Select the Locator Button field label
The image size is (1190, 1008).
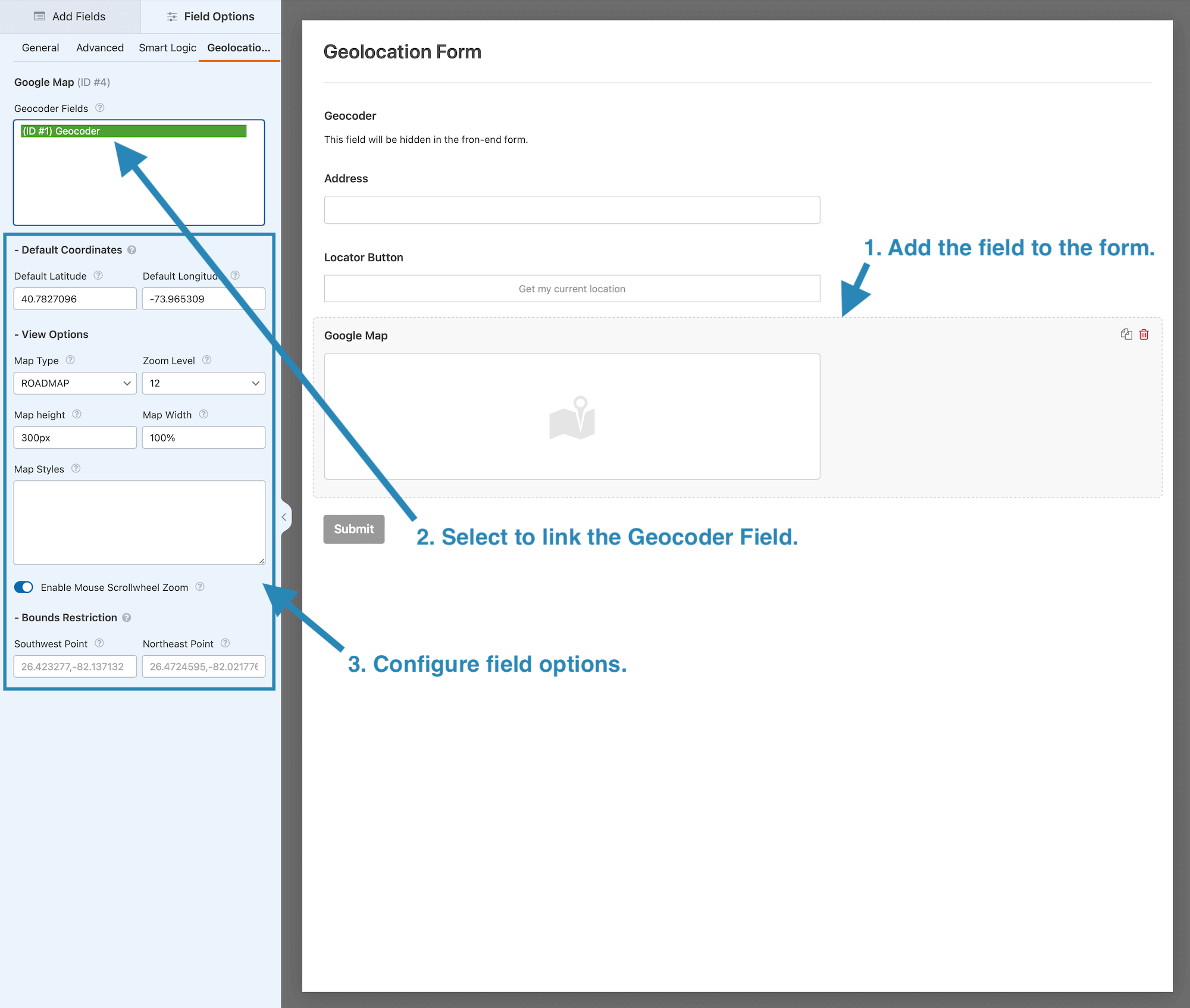pos(364,257)
